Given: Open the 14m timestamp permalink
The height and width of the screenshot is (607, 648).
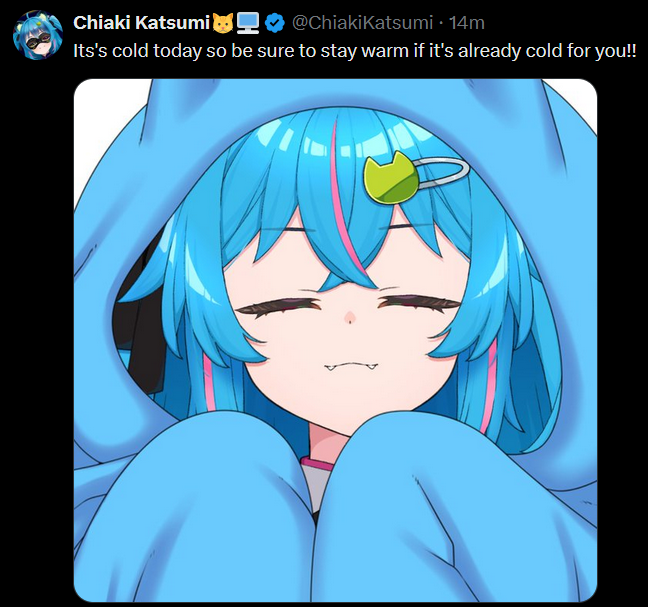Looking at the screenshot, I should click(467, 23).
